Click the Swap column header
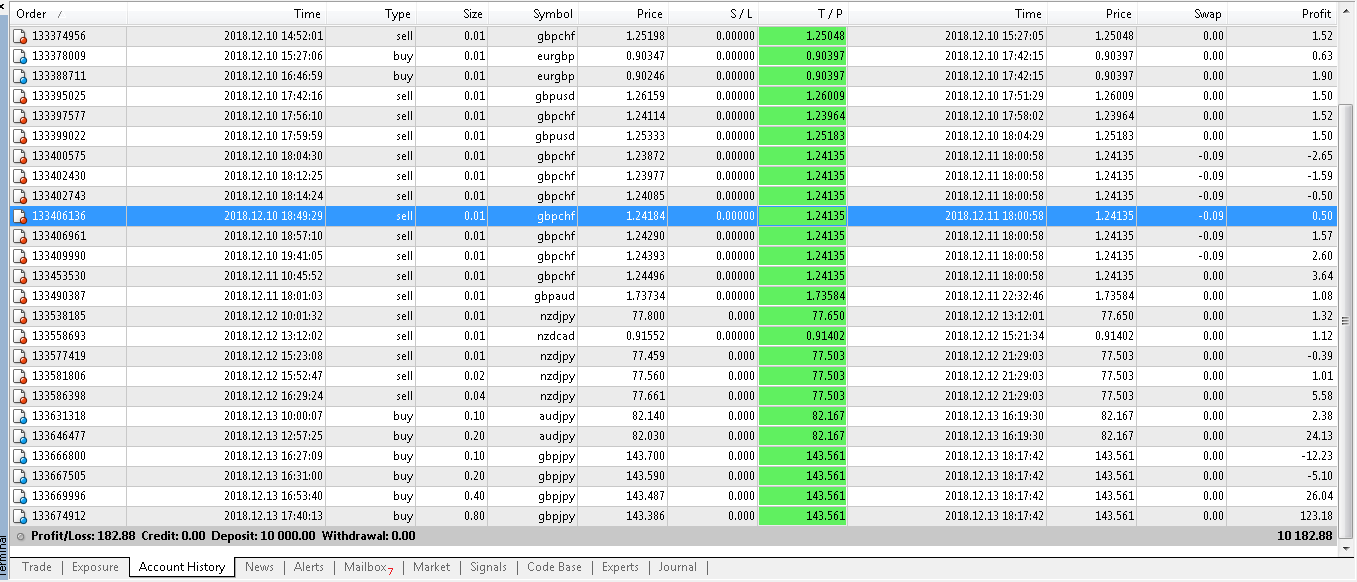 tap(1207, 14)
